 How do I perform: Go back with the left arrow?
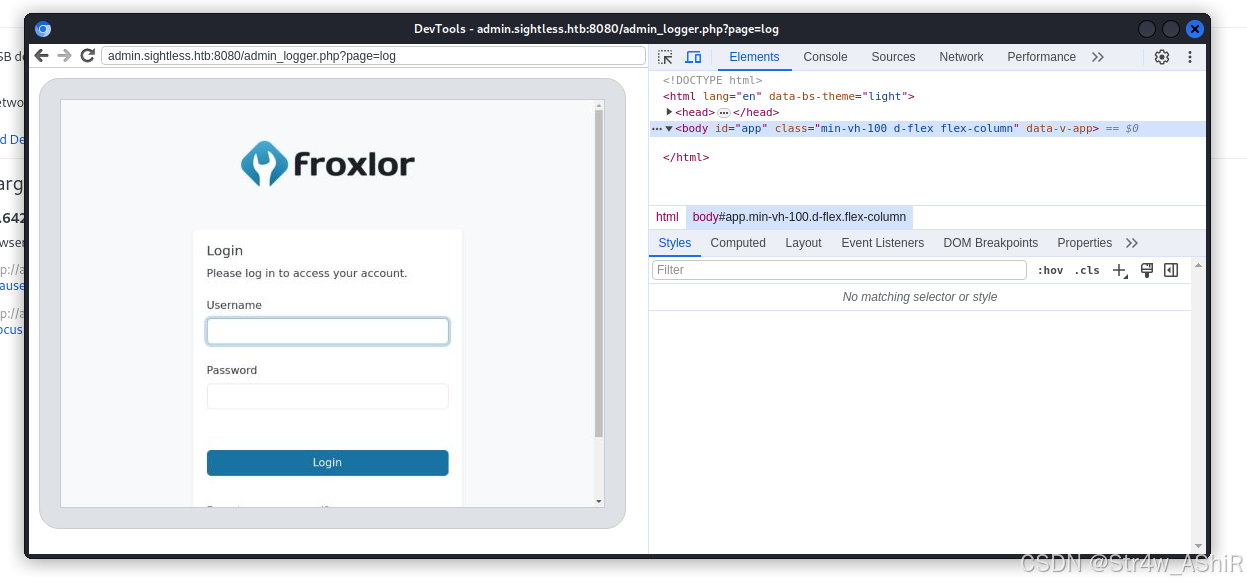click(x=42, y=56)
